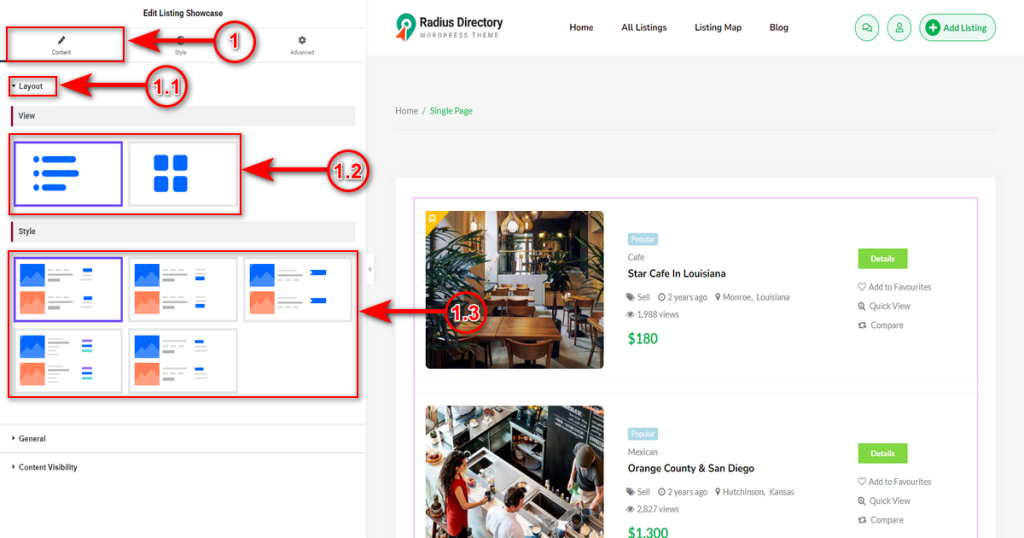The width and height of the screenshot is (1024, 538).
Task: Choose the fifth list style thumbnail
Action: pos(183,361)
